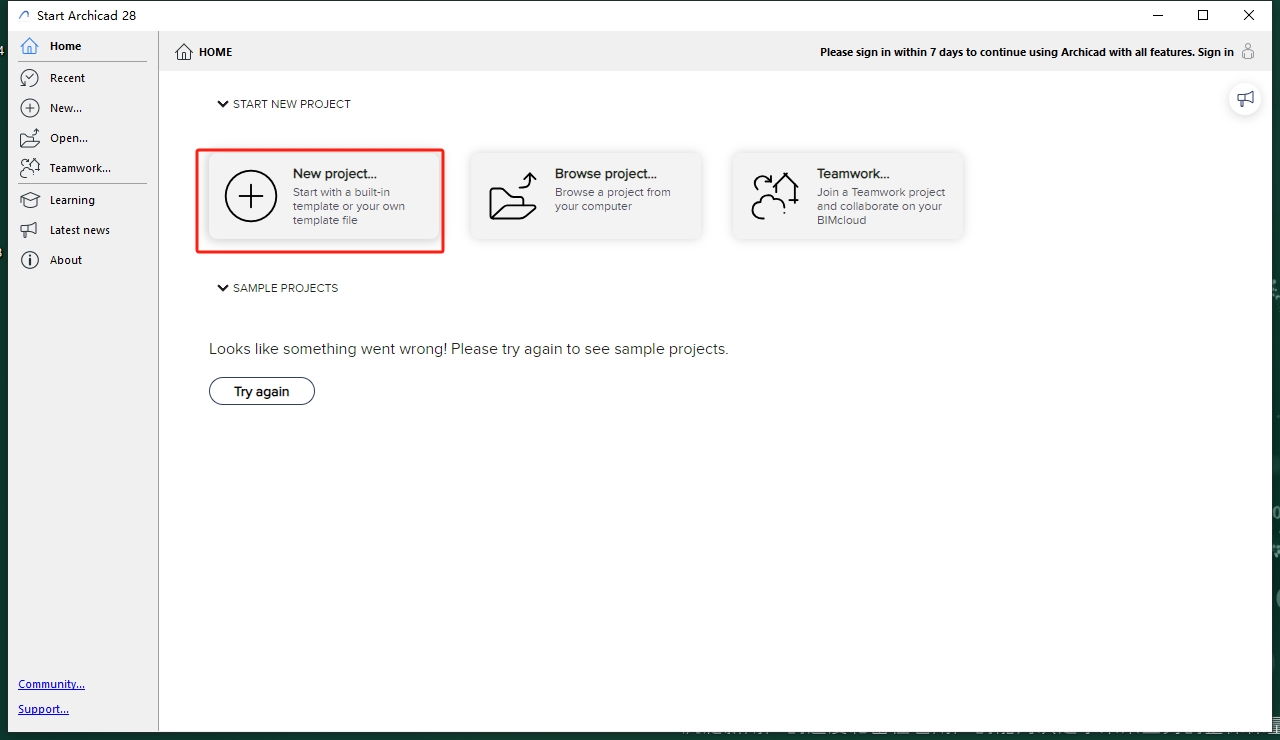Click the Sign in link in header

coord(1215,52)
